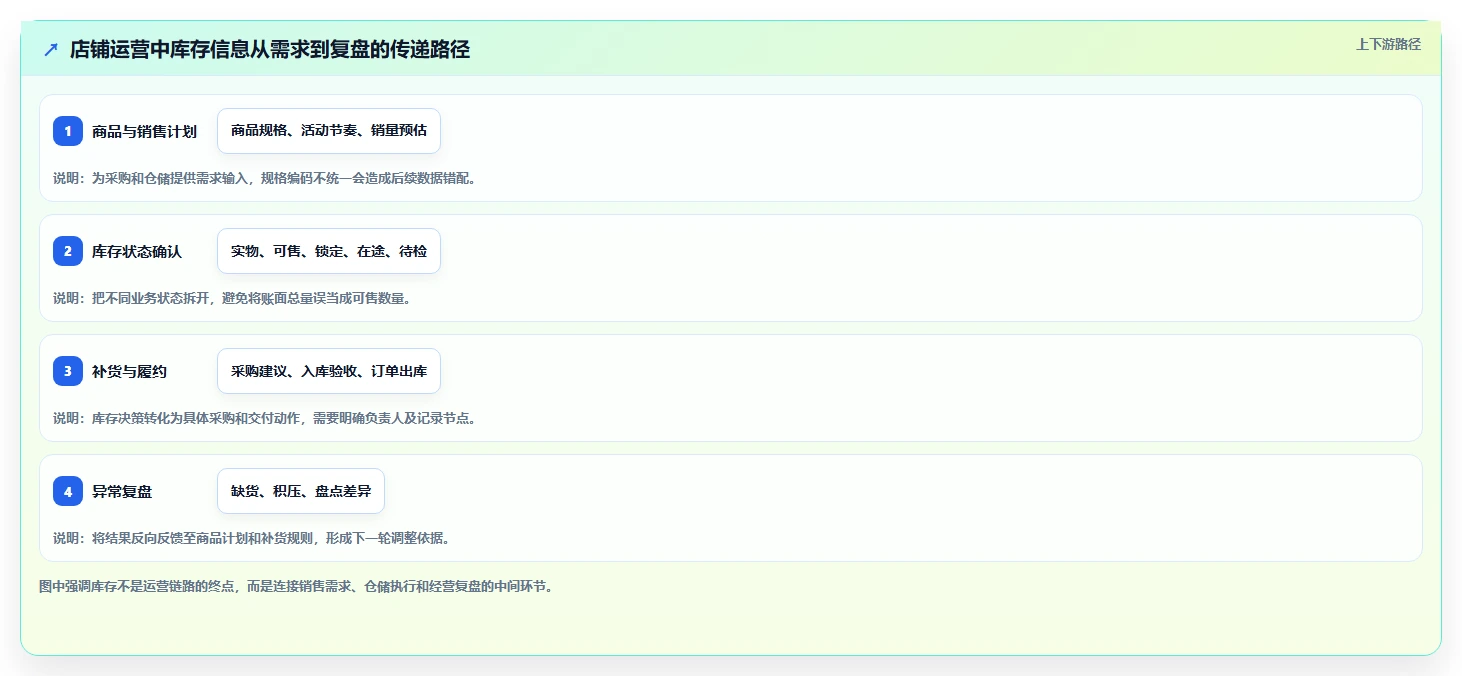Click the title 店铺运营中库存信息从需求到复盘的传递路径

270,49
